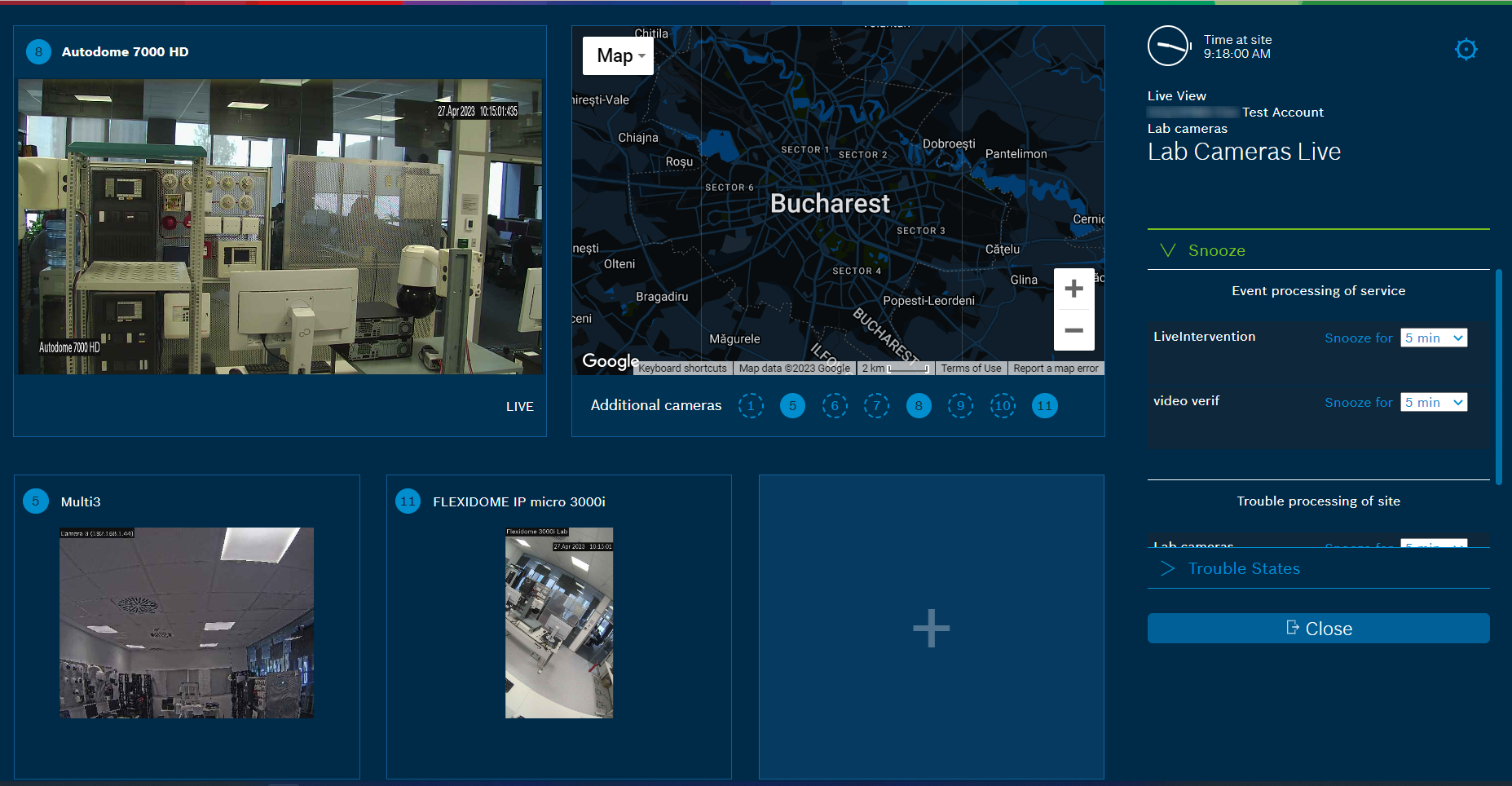Open the Map type dropdown

(x=619, y=55)
